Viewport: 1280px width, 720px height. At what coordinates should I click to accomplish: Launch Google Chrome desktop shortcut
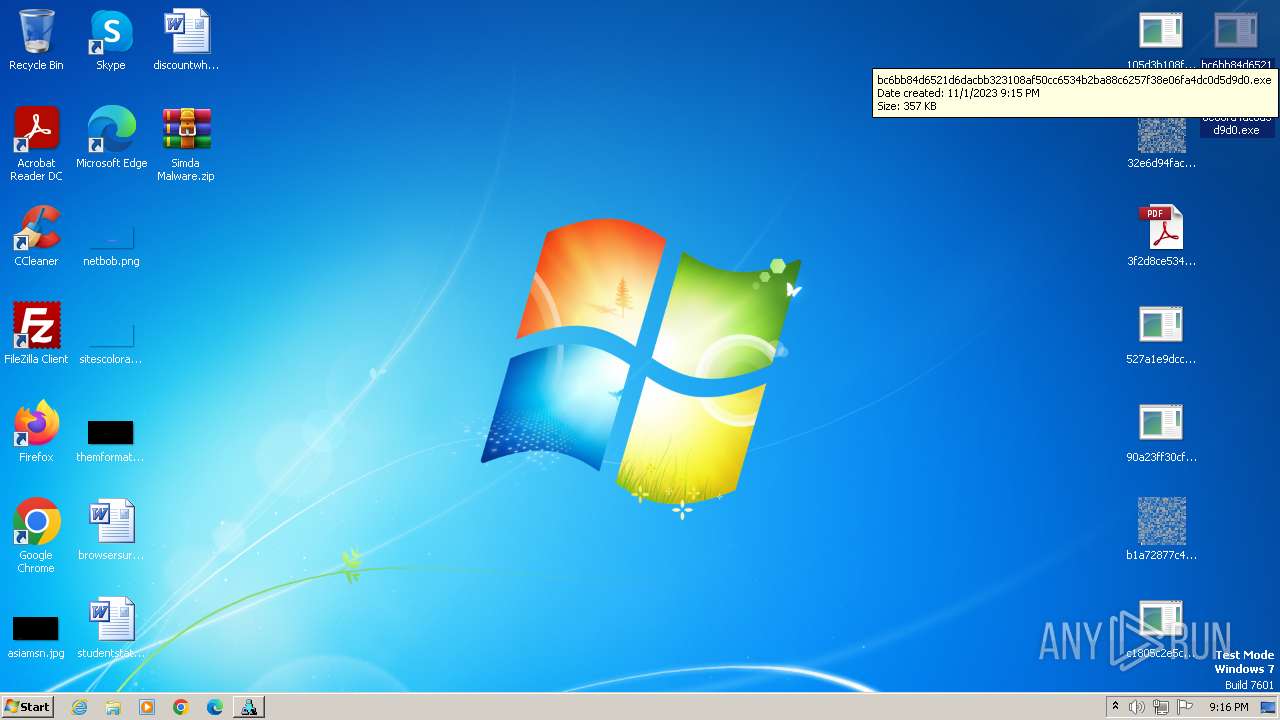(x=36, y=536)
